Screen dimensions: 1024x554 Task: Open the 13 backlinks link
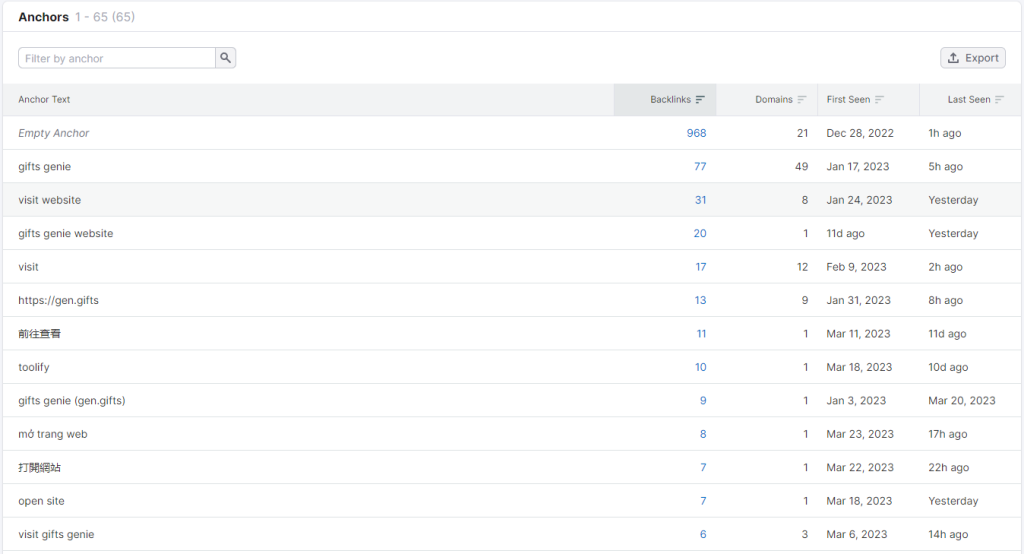[x=700, y=301]
